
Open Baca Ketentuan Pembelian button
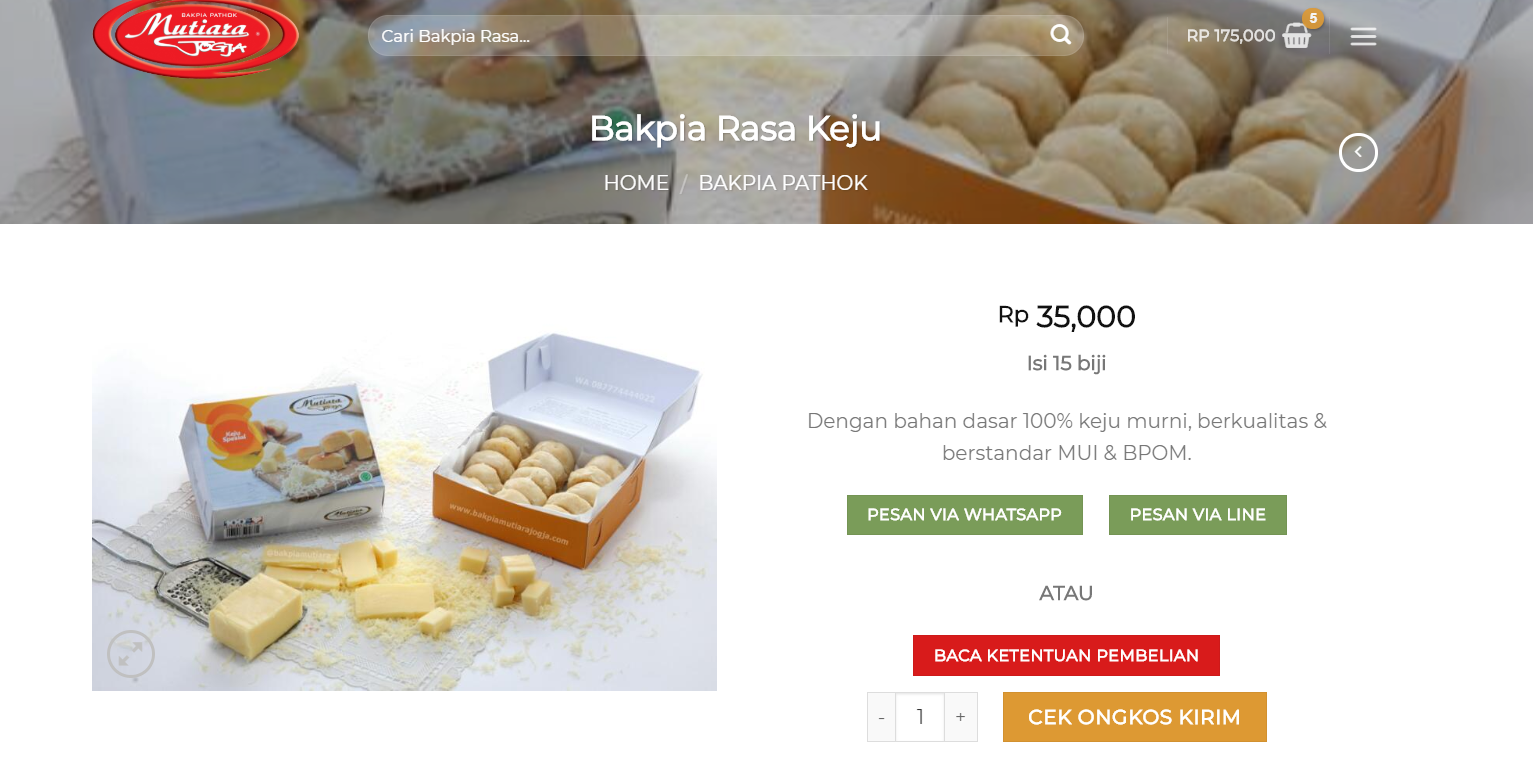coord(1066,655)
